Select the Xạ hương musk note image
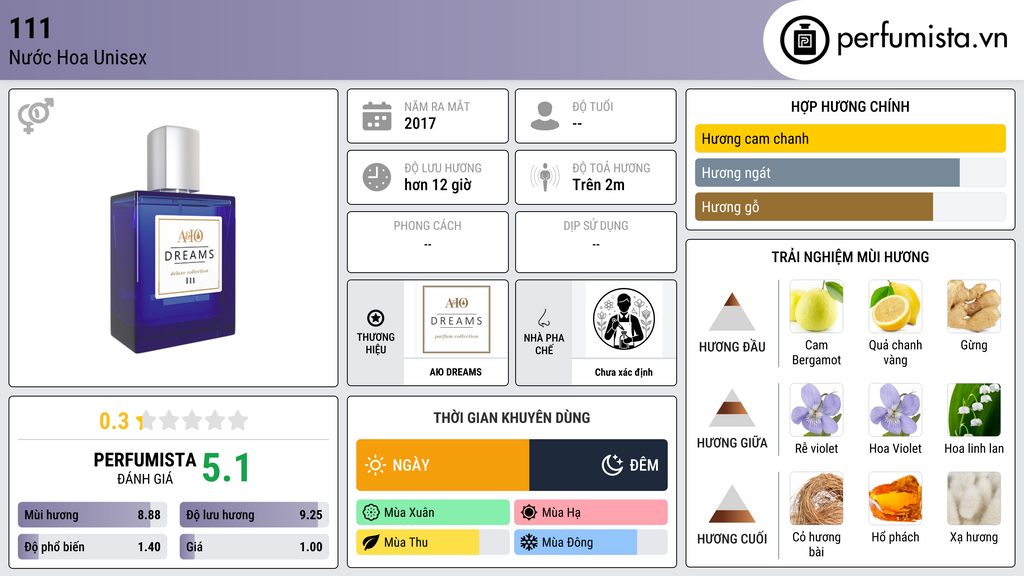Screen dimensions: 1024x576 [x=974, y=498]
